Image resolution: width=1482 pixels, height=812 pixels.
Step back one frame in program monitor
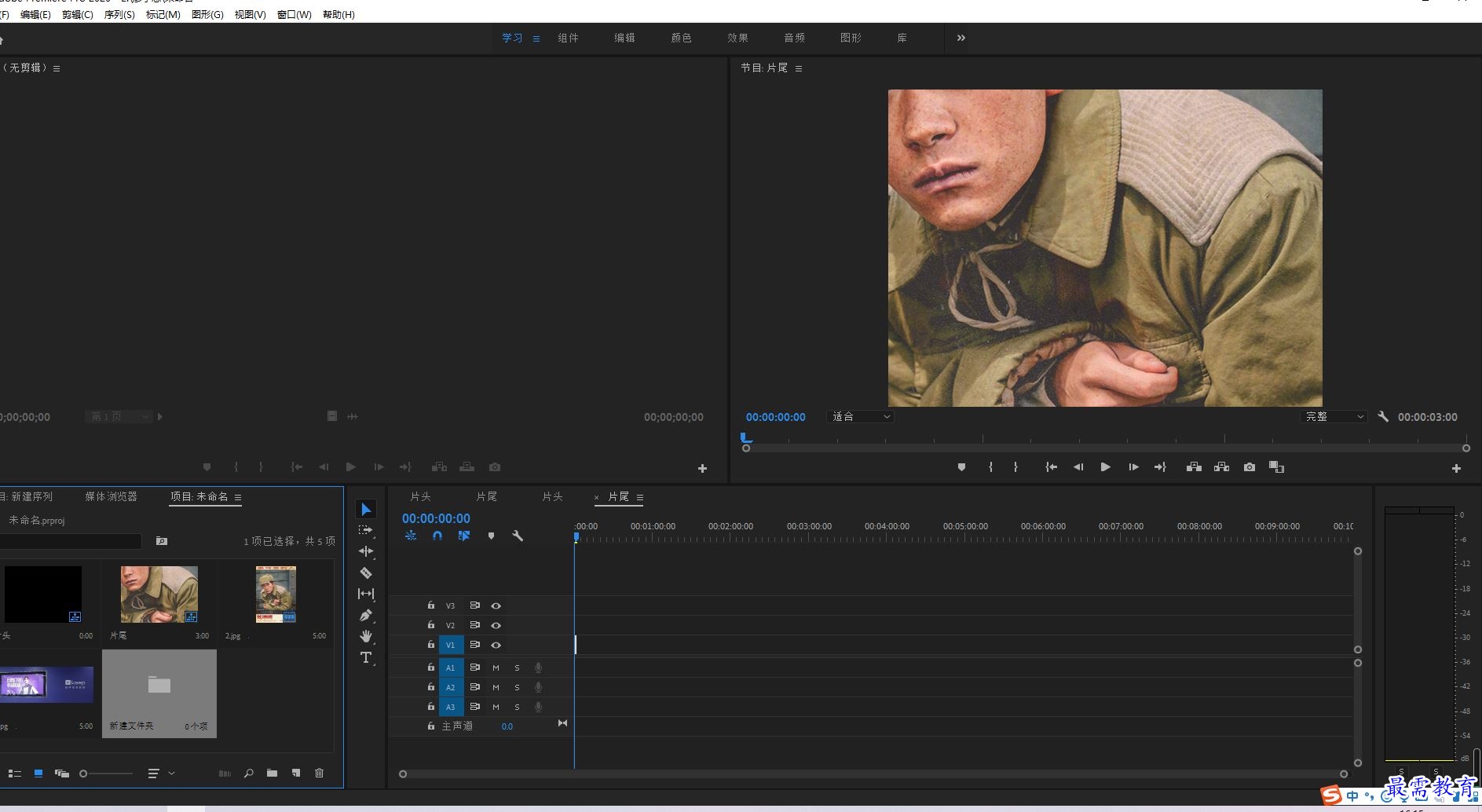tap(1078, 467)
